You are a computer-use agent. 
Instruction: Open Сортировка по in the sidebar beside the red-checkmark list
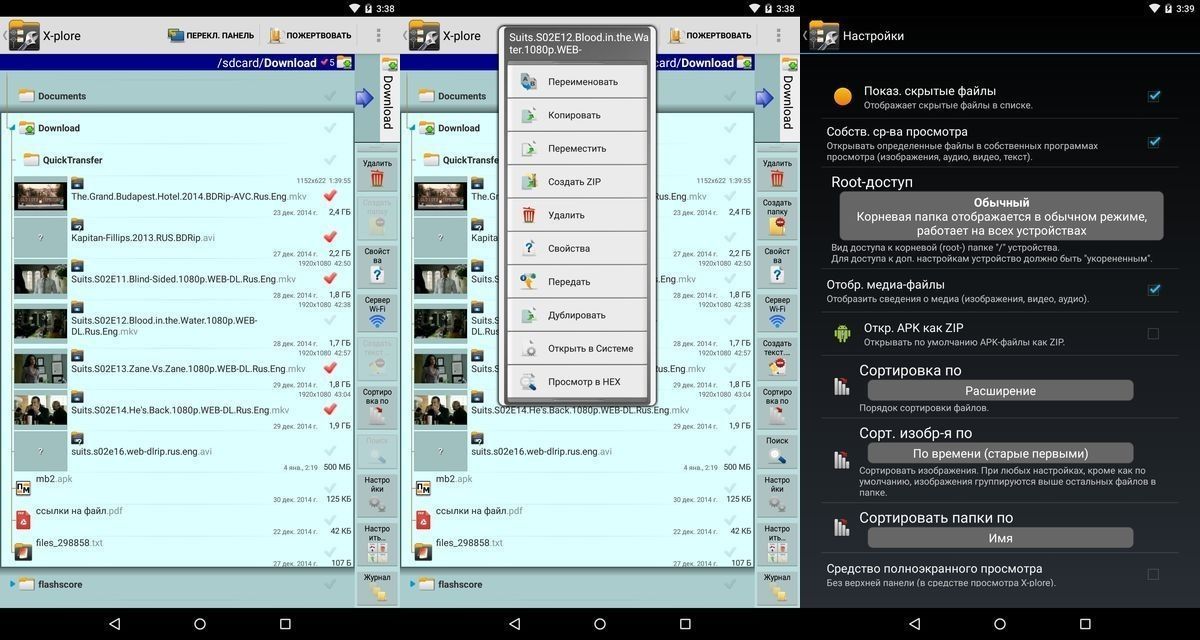(377, 406)
